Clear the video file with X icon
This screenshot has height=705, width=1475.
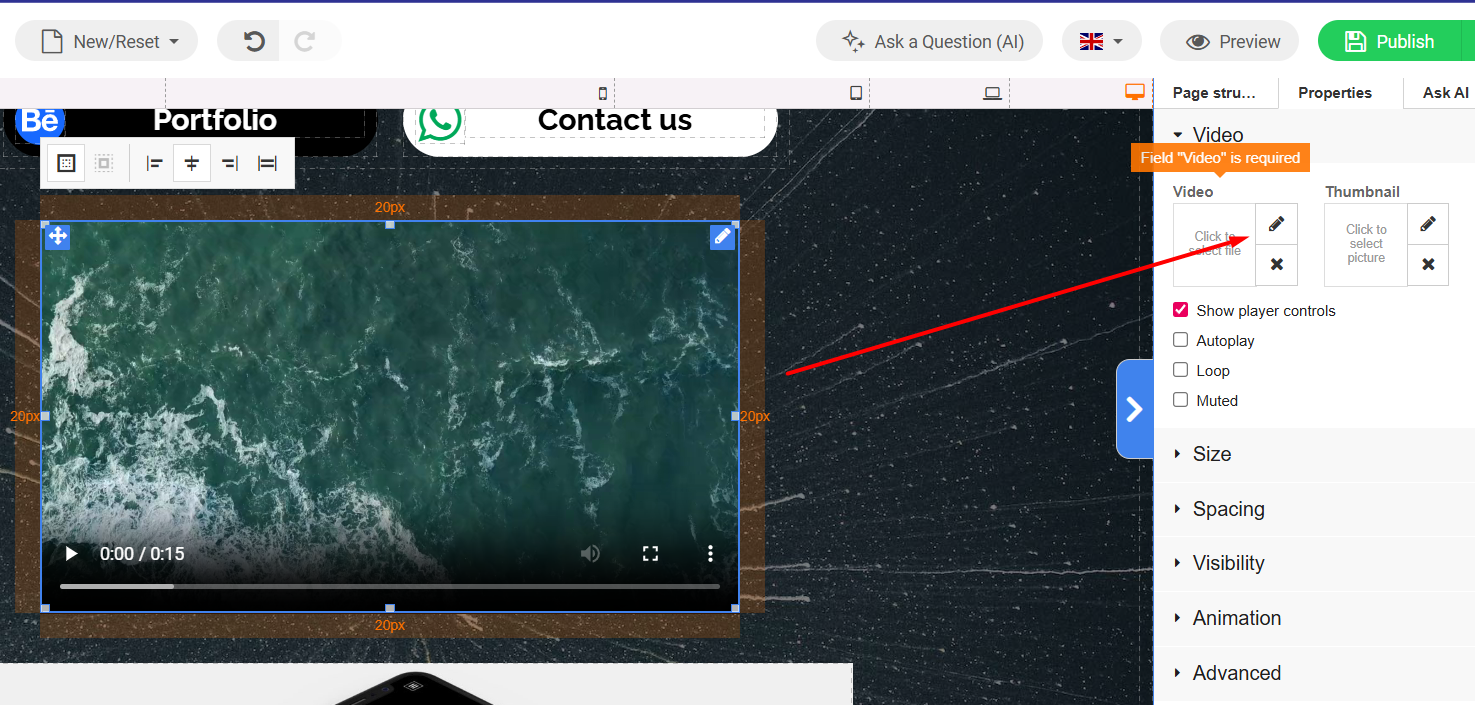(x=1276, y=265)
